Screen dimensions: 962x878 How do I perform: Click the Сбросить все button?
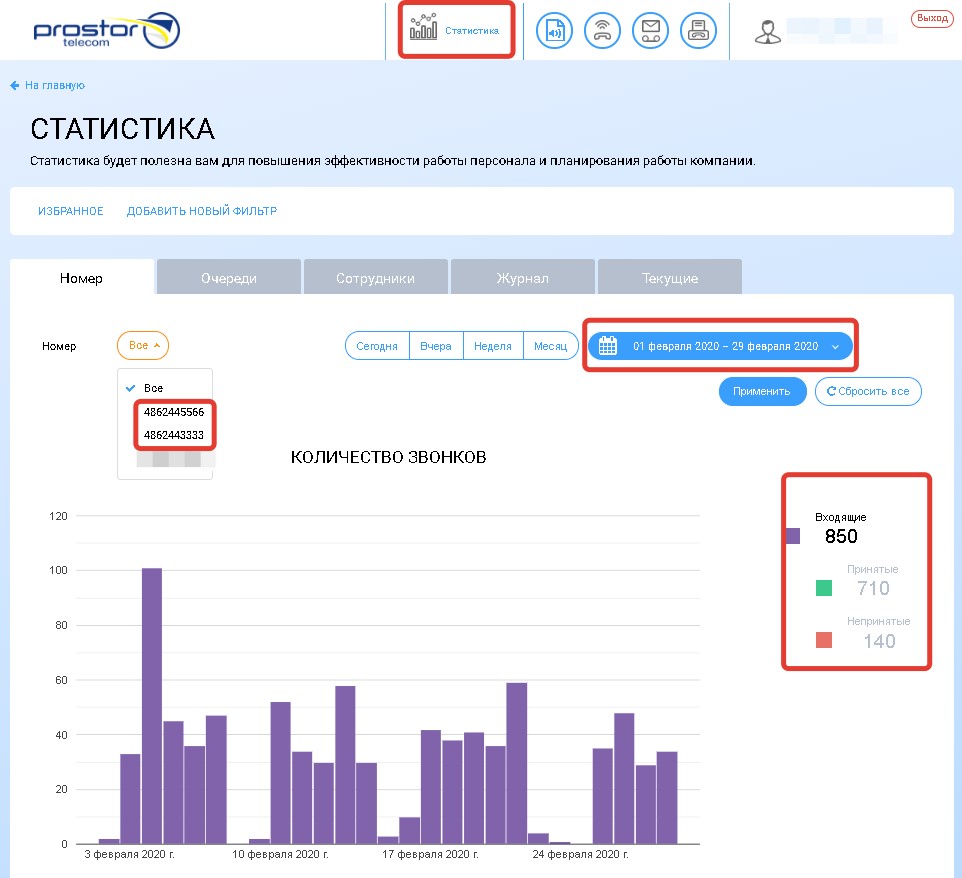pos(868,391)
